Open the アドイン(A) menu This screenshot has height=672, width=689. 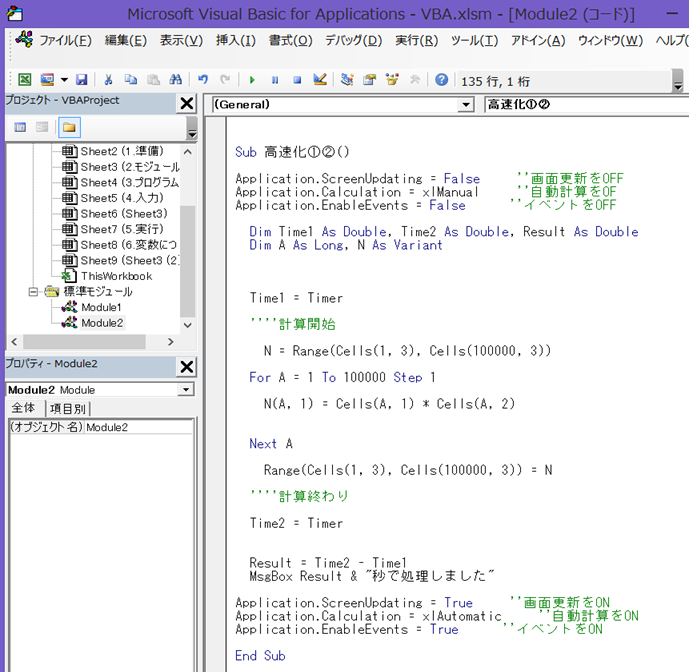[x=538, y=40]
